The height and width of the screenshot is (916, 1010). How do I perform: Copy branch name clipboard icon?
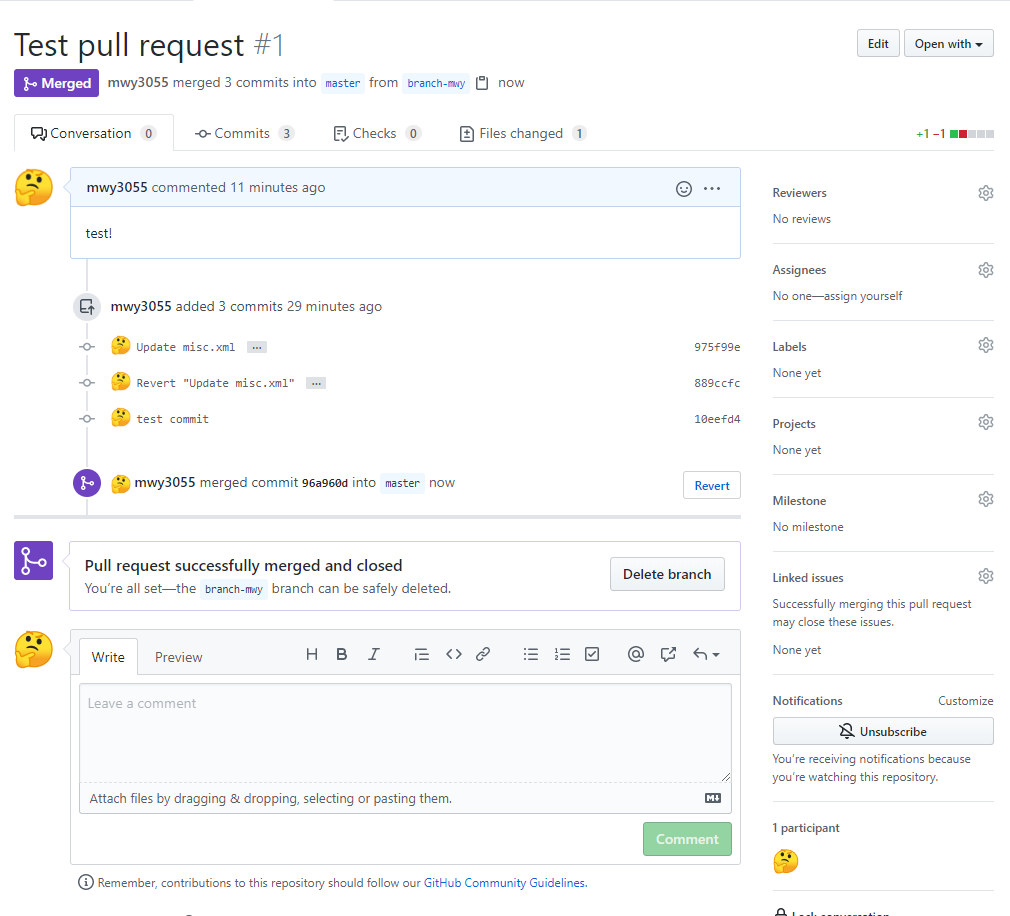482,83
